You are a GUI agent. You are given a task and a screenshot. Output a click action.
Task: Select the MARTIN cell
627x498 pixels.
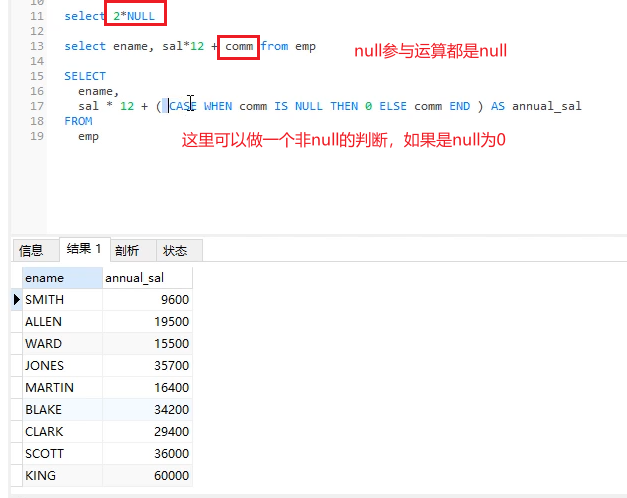pyautogui.click(x=62, y=388)
